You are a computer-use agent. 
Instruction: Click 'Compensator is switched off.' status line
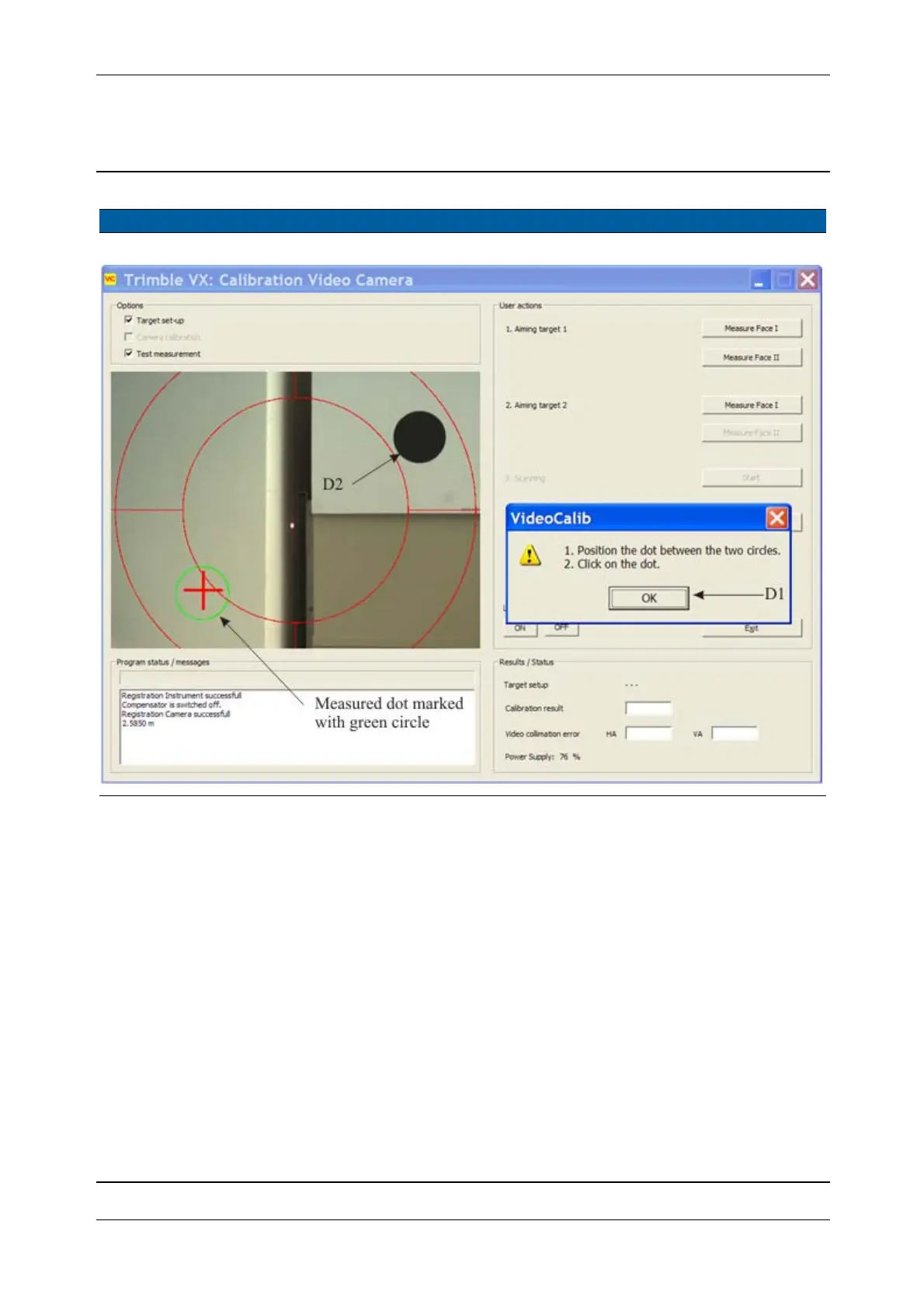coord(172,705)
